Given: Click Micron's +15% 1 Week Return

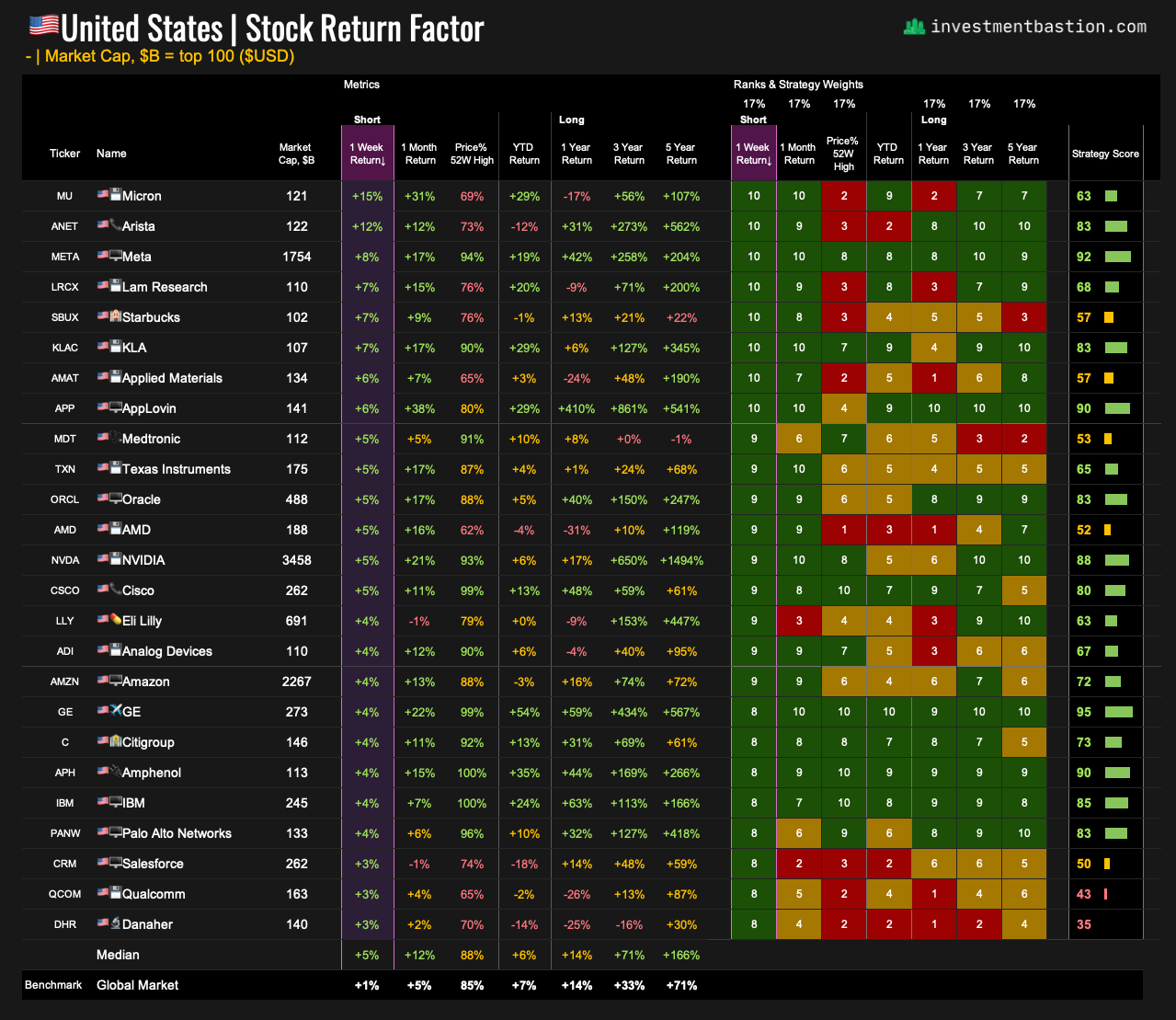Looking at the screenshot, I should (x=367, y=196).
